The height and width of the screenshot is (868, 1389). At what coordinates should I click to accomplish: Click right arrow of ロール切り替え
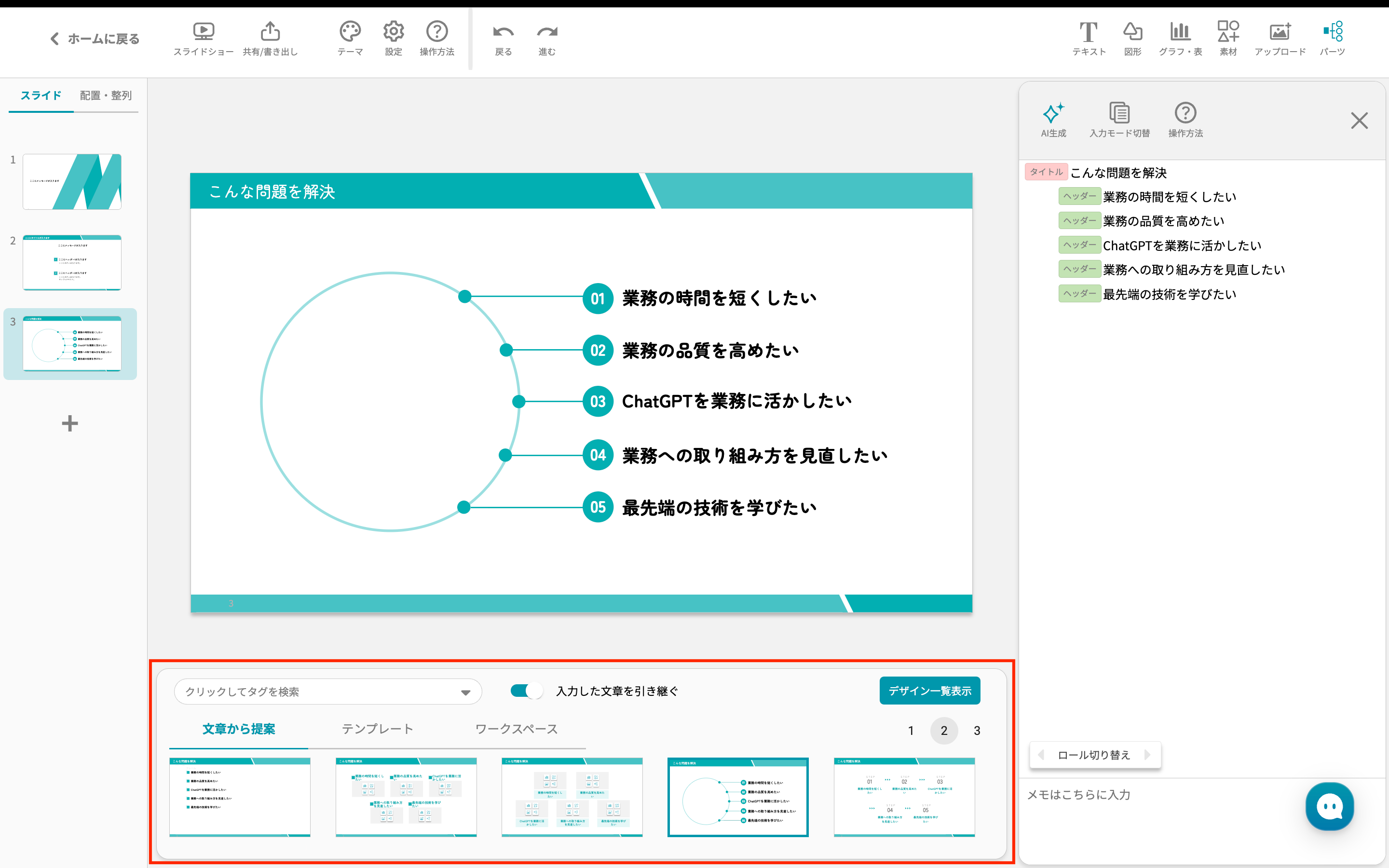click(x=1148, y=754)
